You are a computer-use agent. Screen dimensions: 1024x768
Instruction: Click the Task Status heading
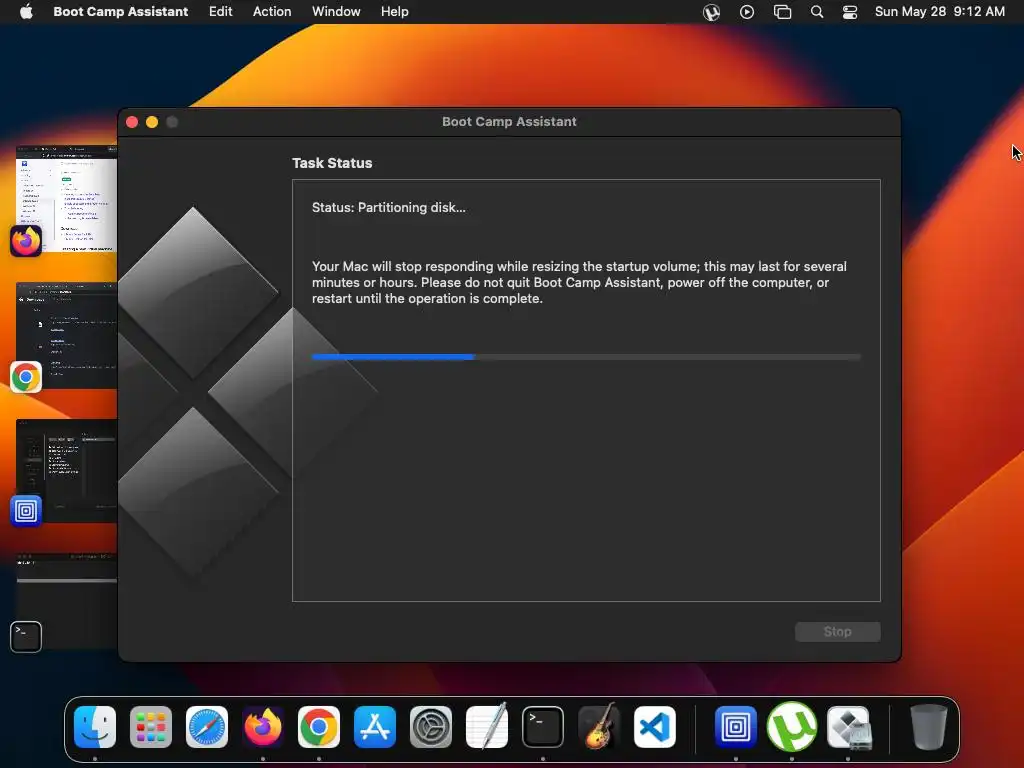(x=332, y=163)
